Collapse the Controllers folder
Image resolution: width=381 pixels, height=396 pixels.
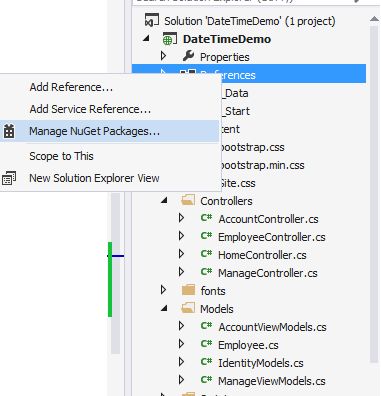164,200
